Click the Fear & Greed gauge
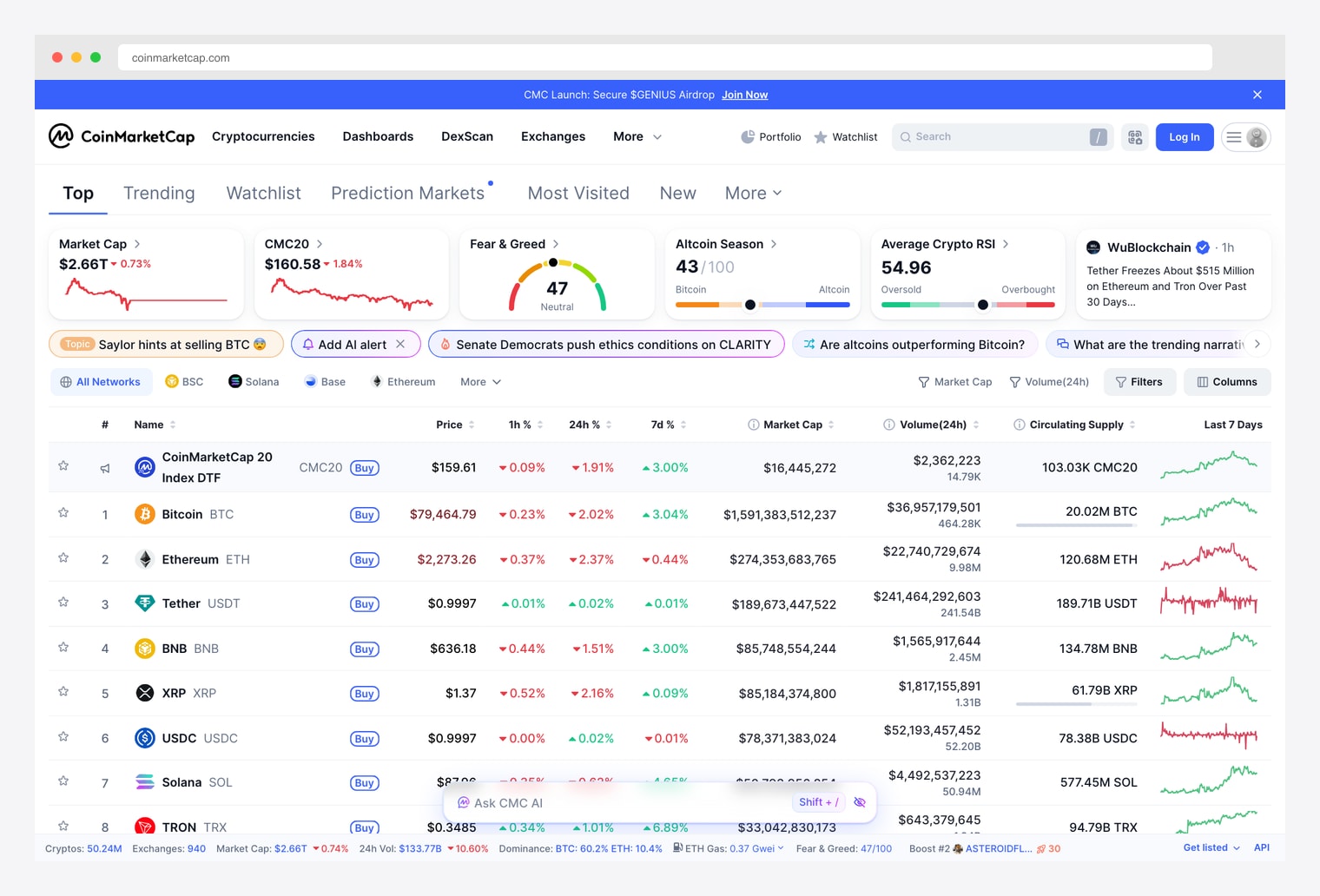Screen dimensions: 1320x896 point(557,286)
